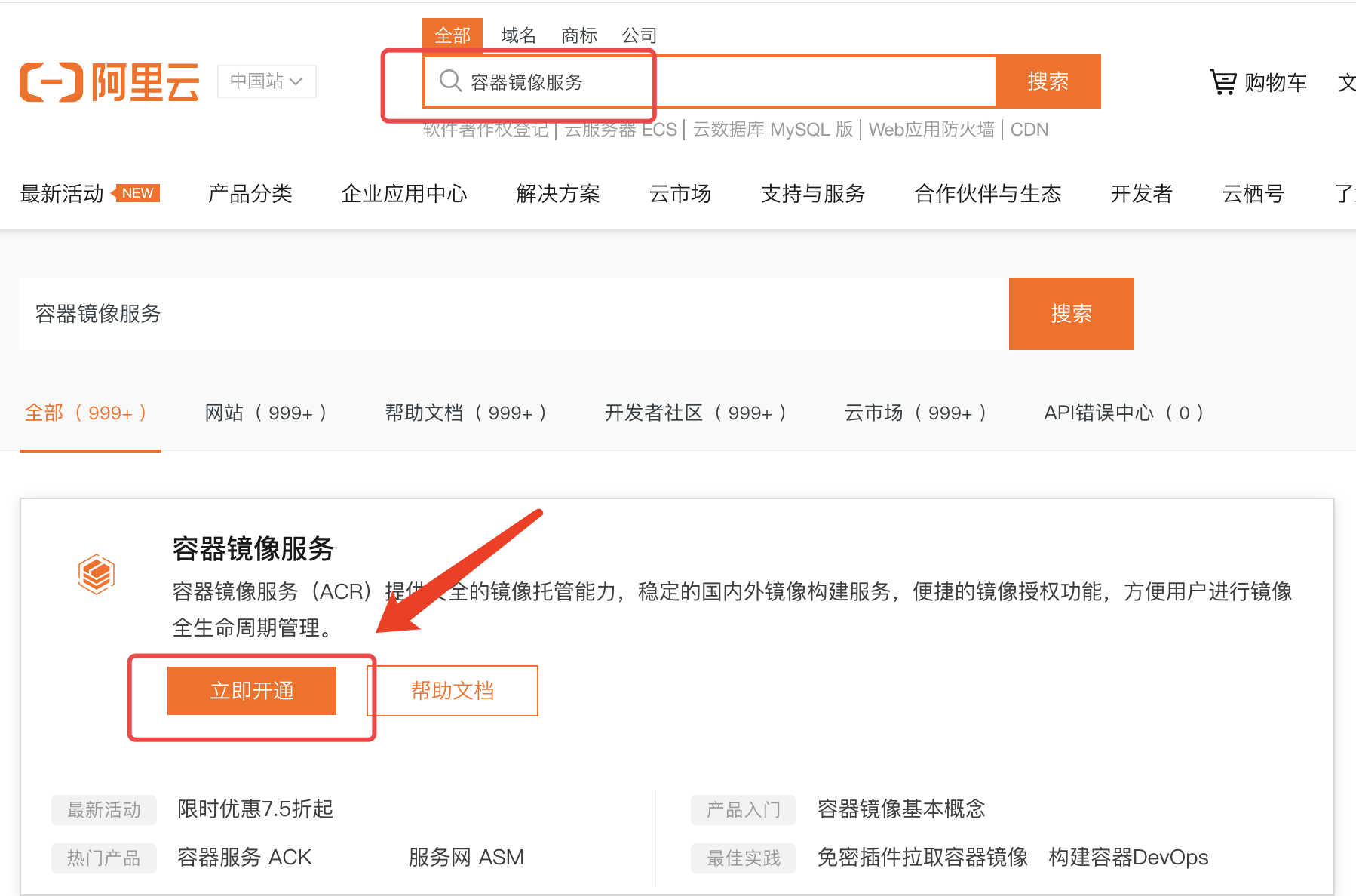Open CDN hot search link
Screen dimensions: 1356x896
[1029, 130]
